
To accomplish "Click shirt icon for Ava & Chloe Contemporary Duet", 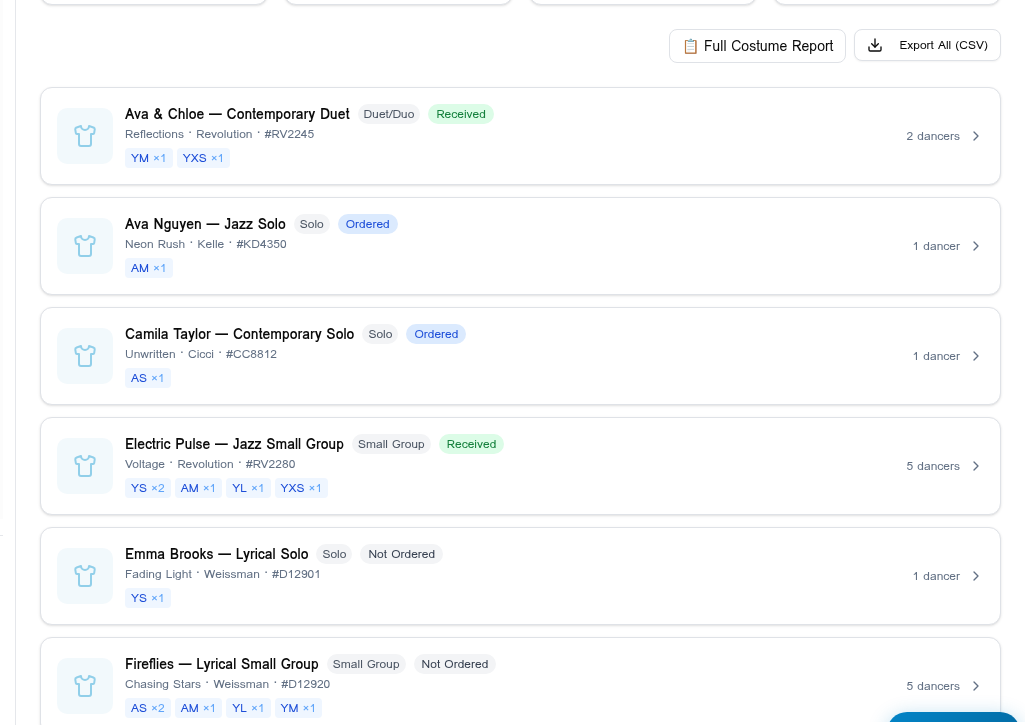I will click(85, 136).
